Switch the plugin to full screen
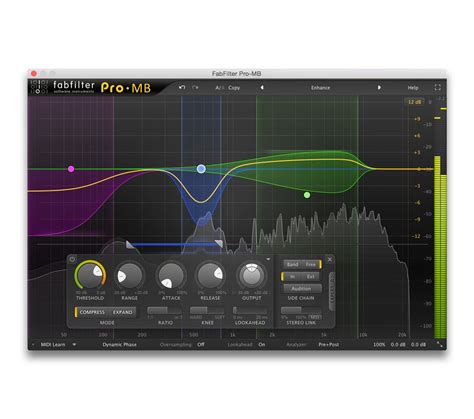Screen dimensions: 474x419 (x=438, y=87)
